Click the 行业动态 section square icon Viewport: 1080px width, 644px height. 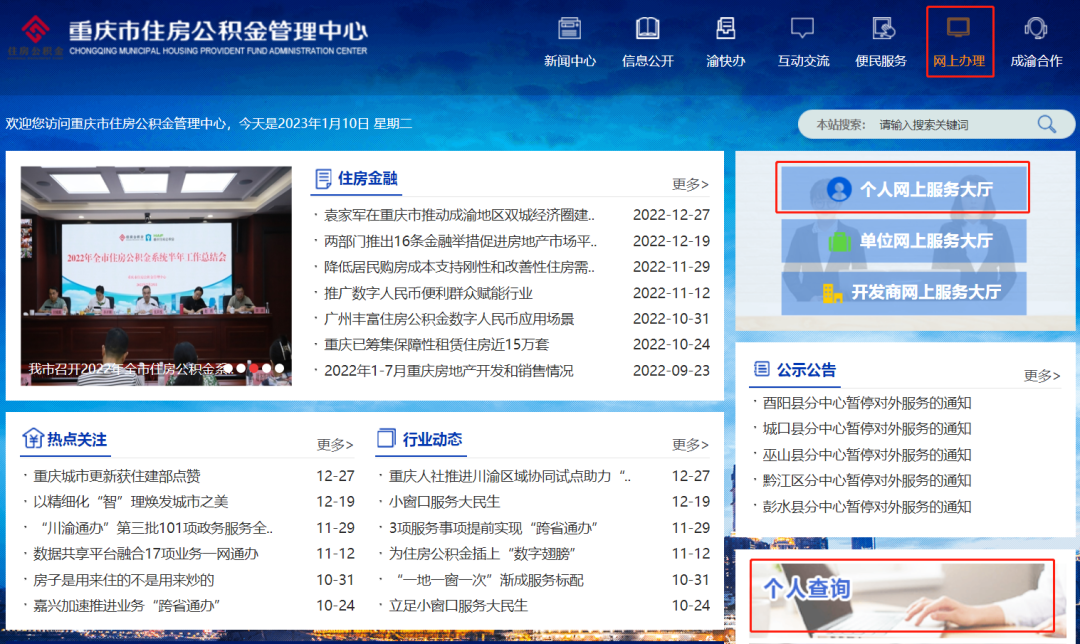(386, 438)
